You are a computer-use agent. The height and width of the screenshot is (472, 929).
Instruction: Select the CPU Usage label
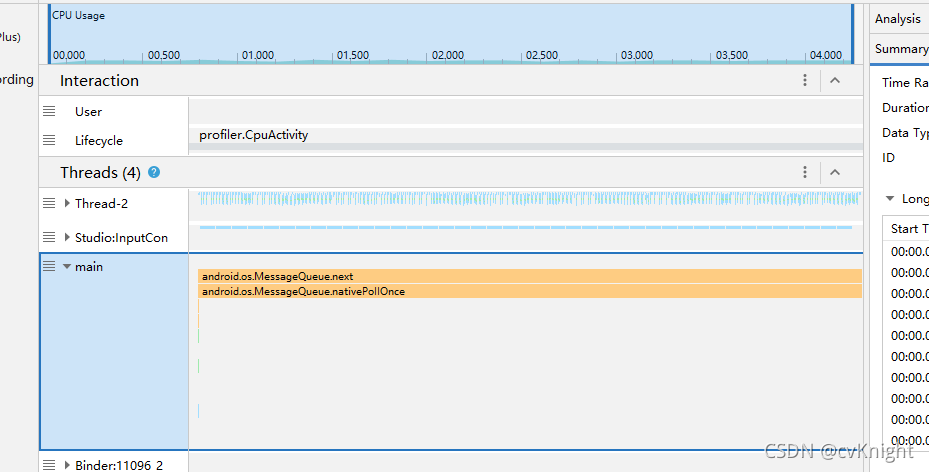coord(78,15)
